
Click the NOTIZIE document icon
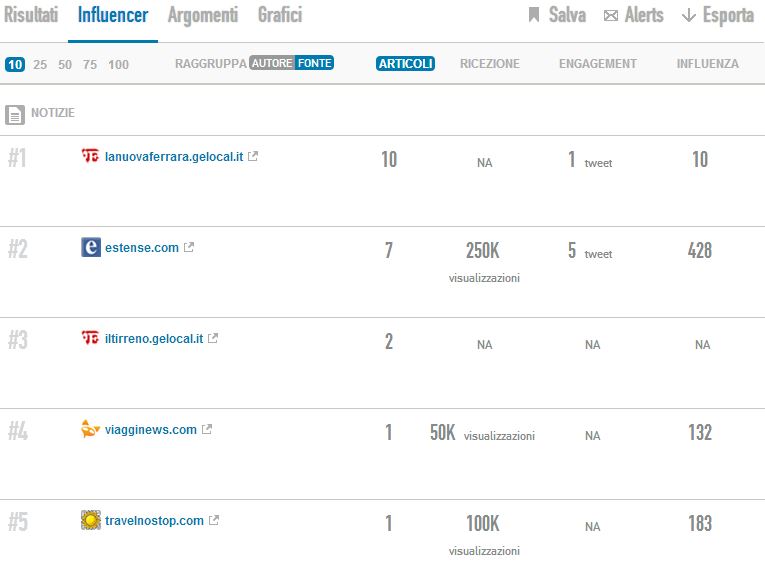pos(15,115)
